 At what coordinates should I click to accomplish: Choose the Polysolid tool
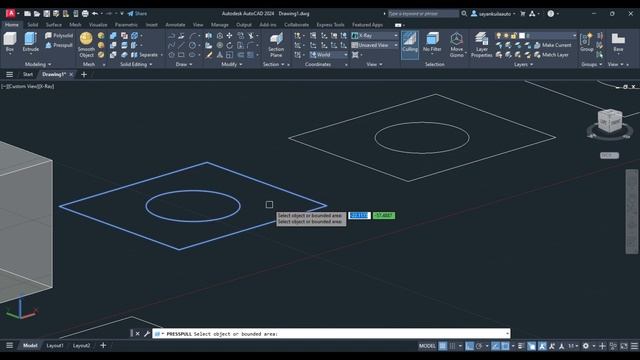(59, 36)
